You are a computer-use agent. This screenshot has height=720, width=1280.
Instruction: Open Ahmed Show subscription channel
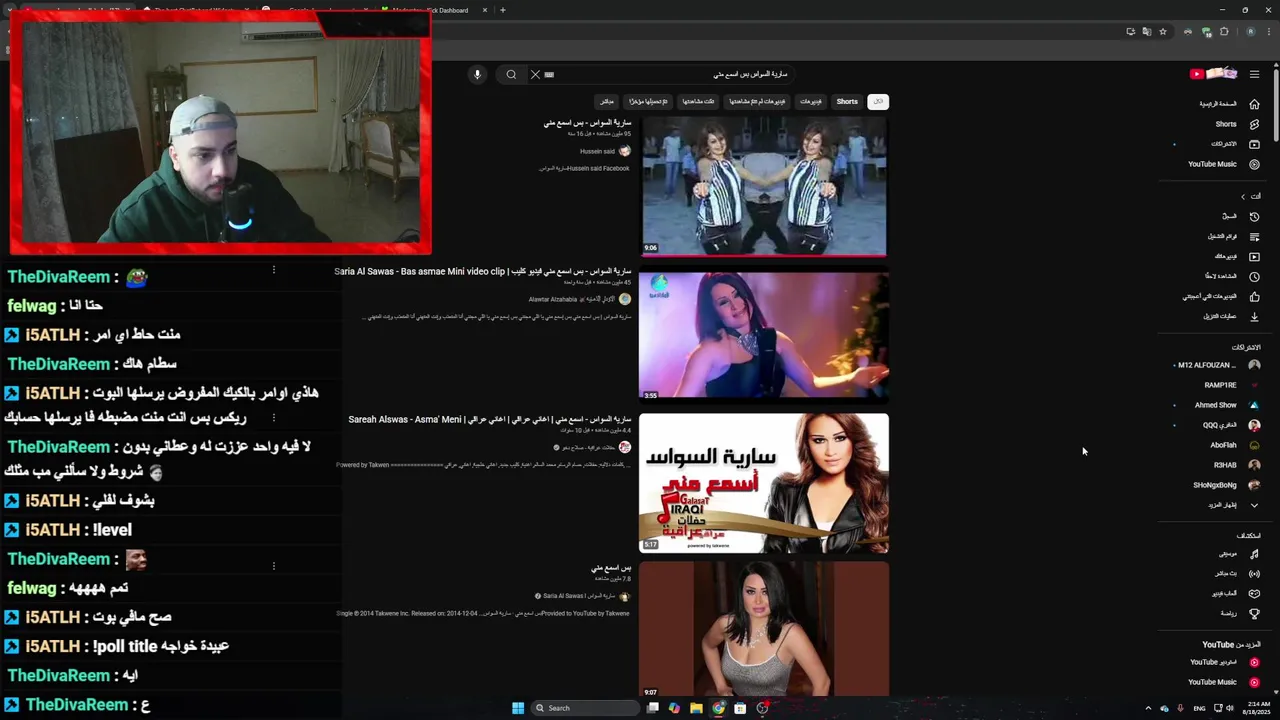click(1218, 405)
